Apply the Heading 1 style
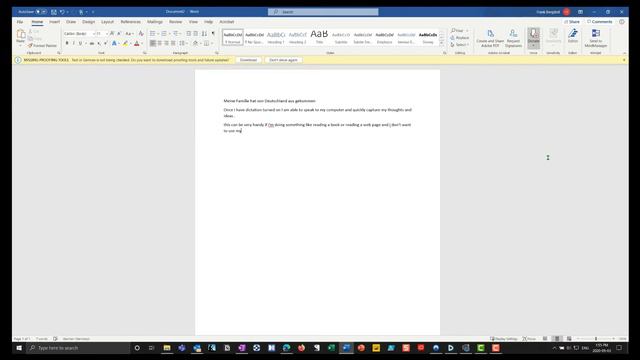This screenshot has width=640, height=360. pyautogui.click(x=276, y=37)
